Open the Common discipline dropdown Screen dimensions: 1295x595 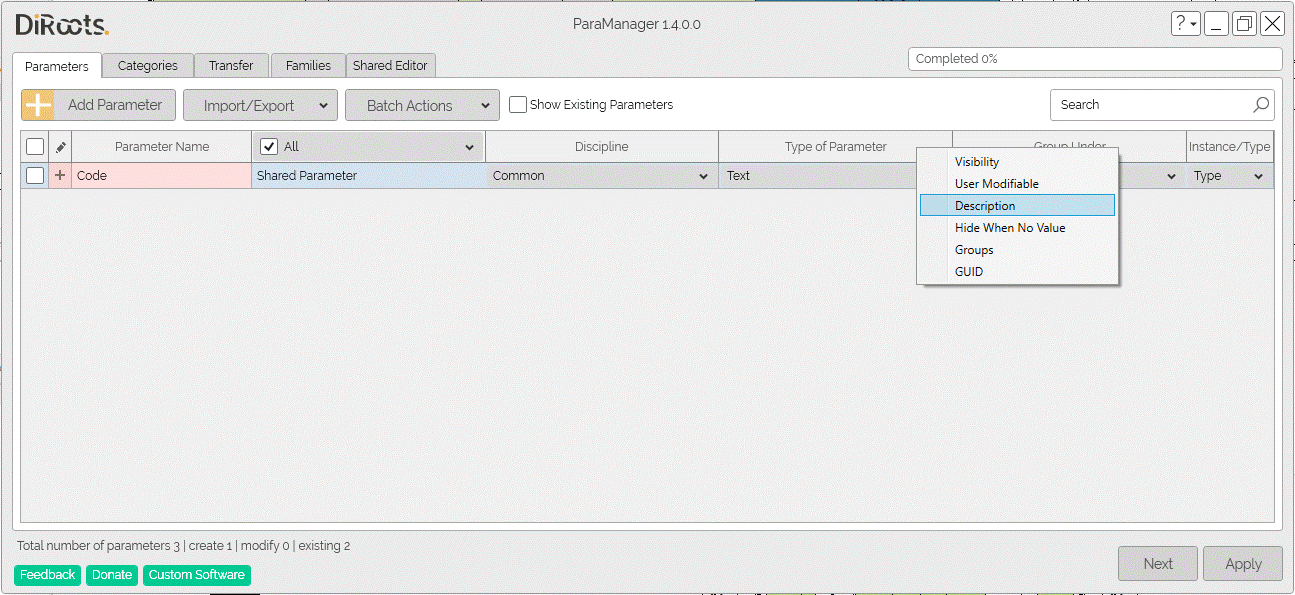[x=703, y=175]
